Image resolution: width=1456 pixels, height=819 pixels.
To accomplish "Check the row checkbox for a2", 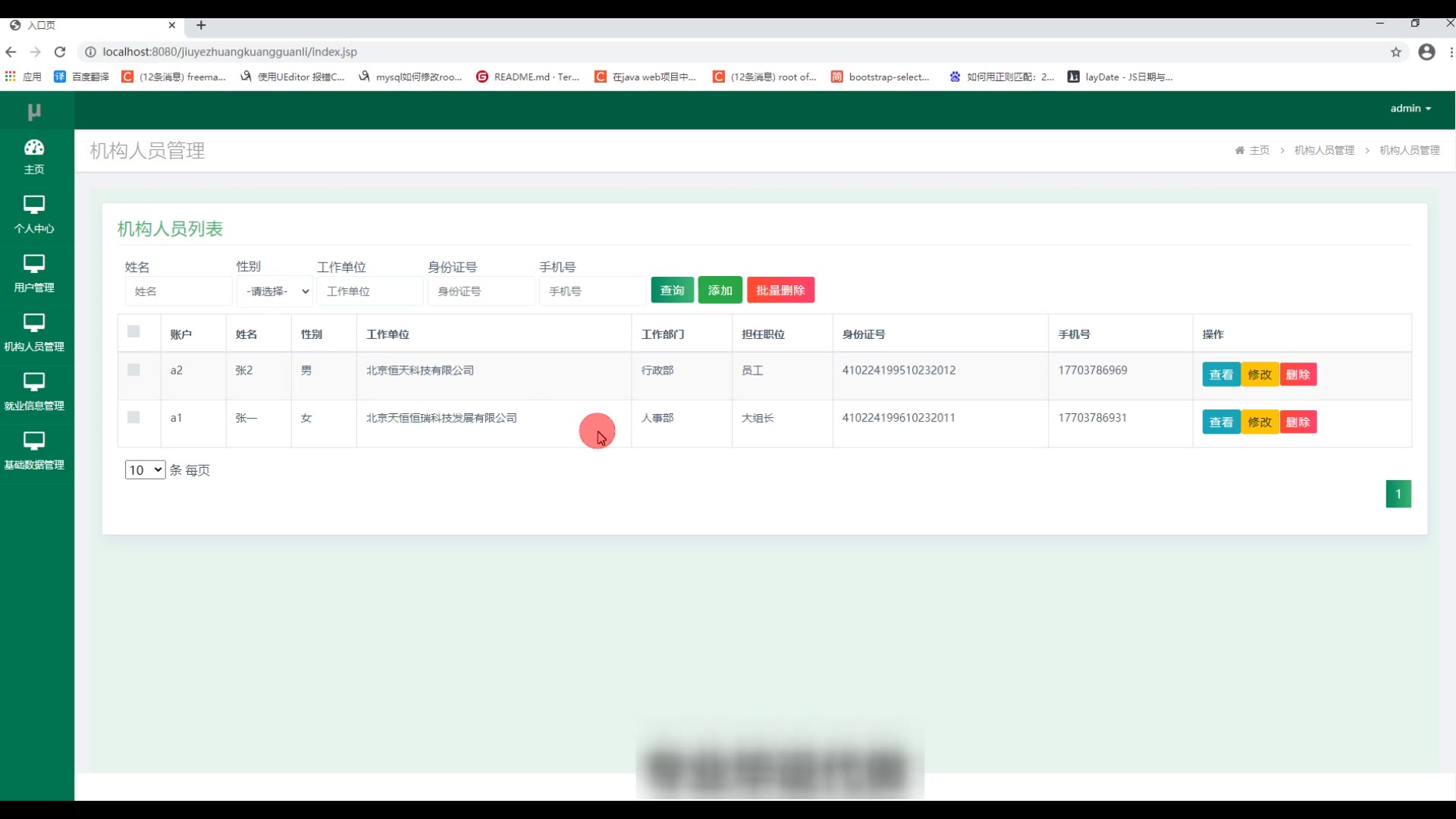I will [133, 370].
